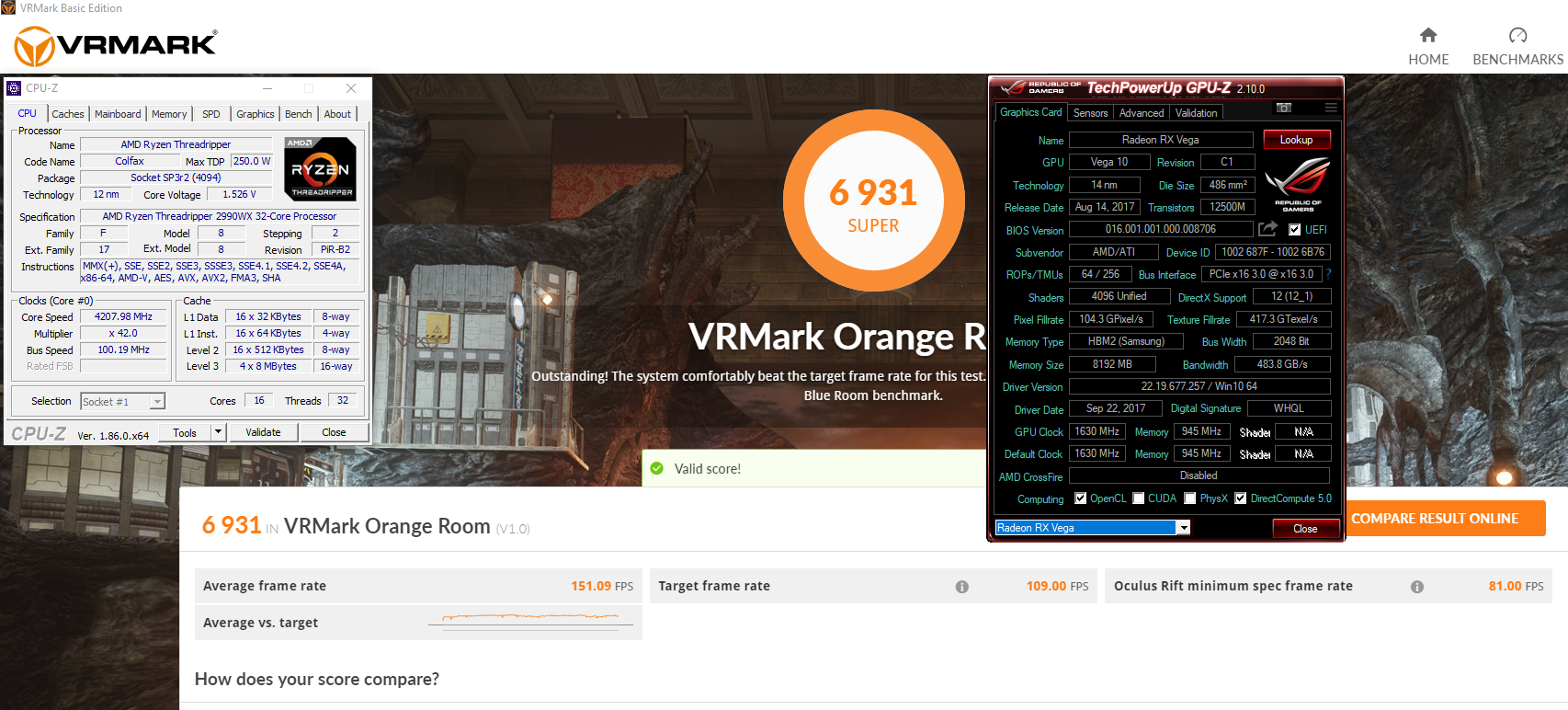1568x710 pixels.
Task: Click the Threads count 32 in CPU-Z
Action: (343, 401)
